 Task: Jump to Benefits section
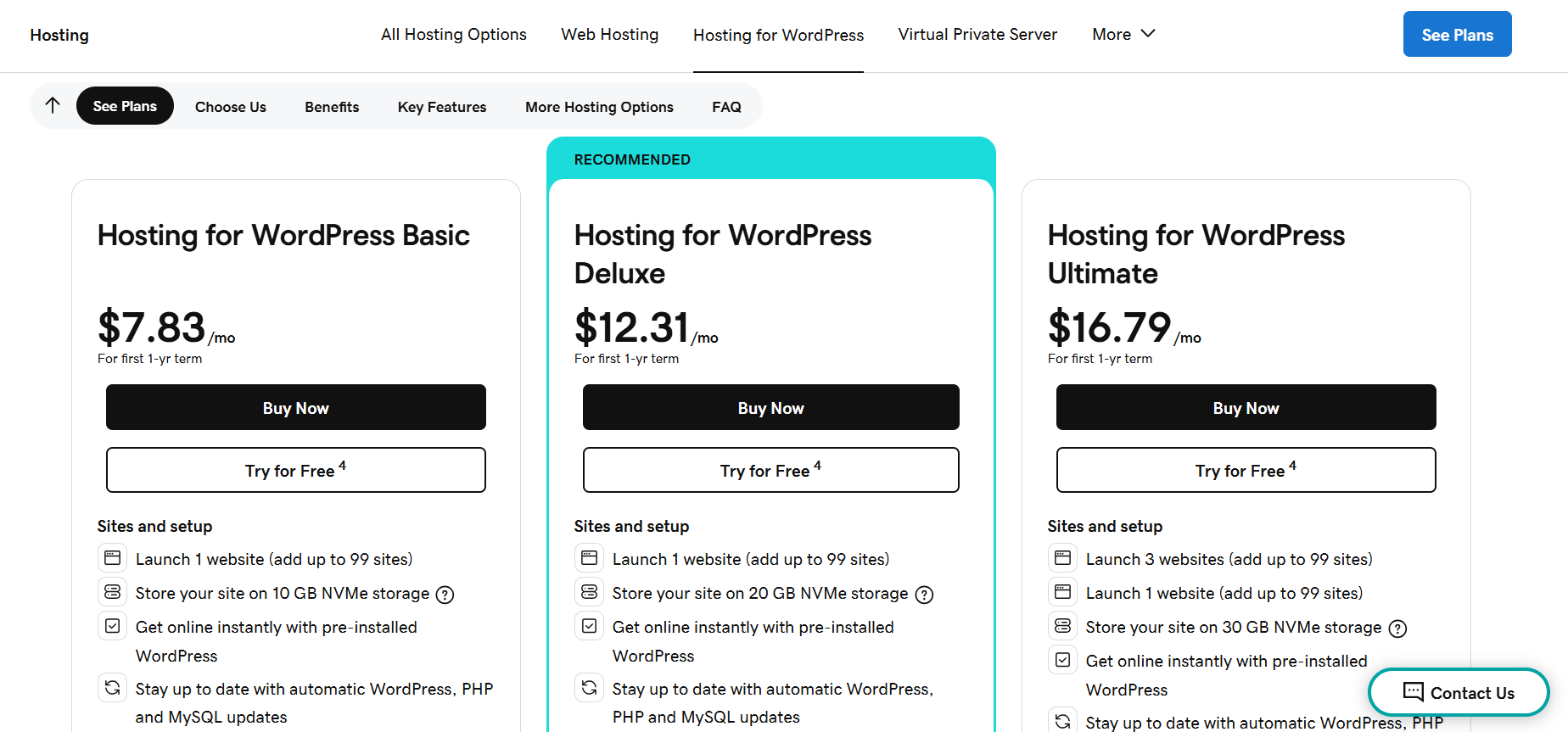[332, 107]
